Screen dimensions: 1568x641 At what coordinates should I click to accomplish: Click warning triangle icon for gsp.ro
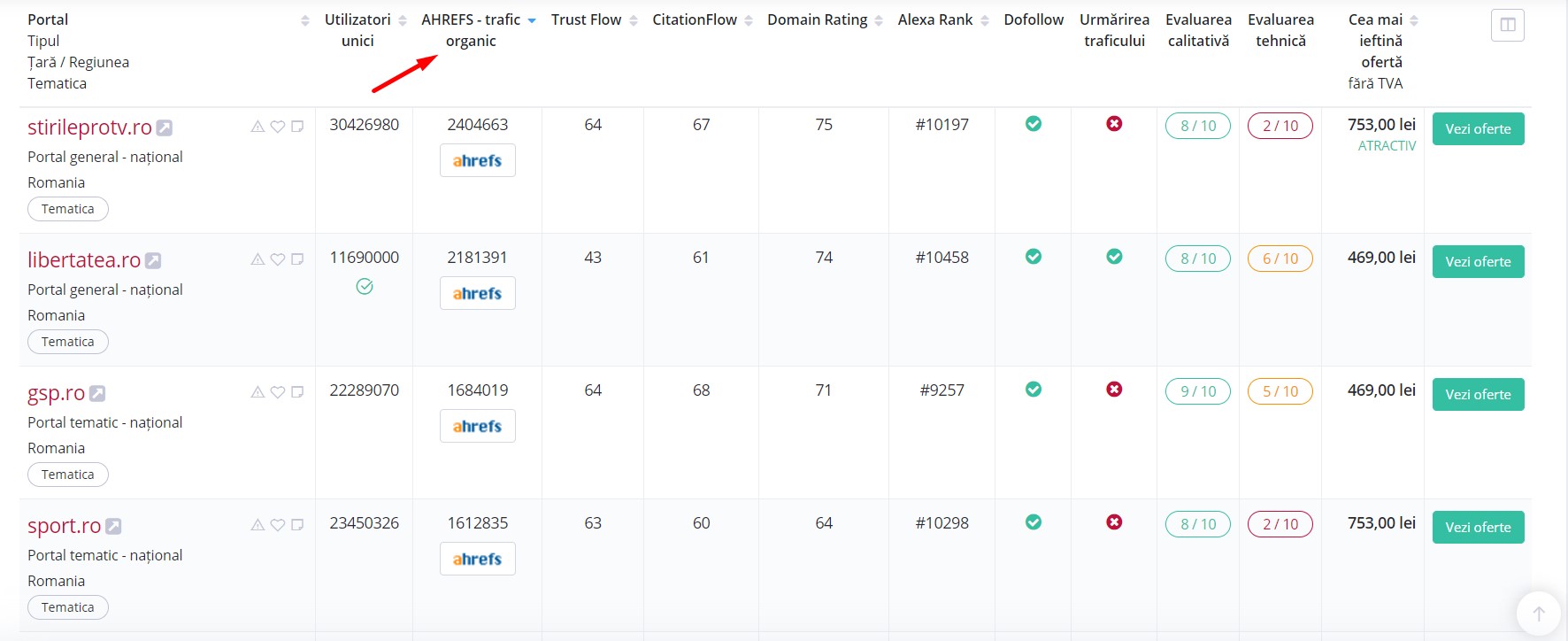coord(257,392)
